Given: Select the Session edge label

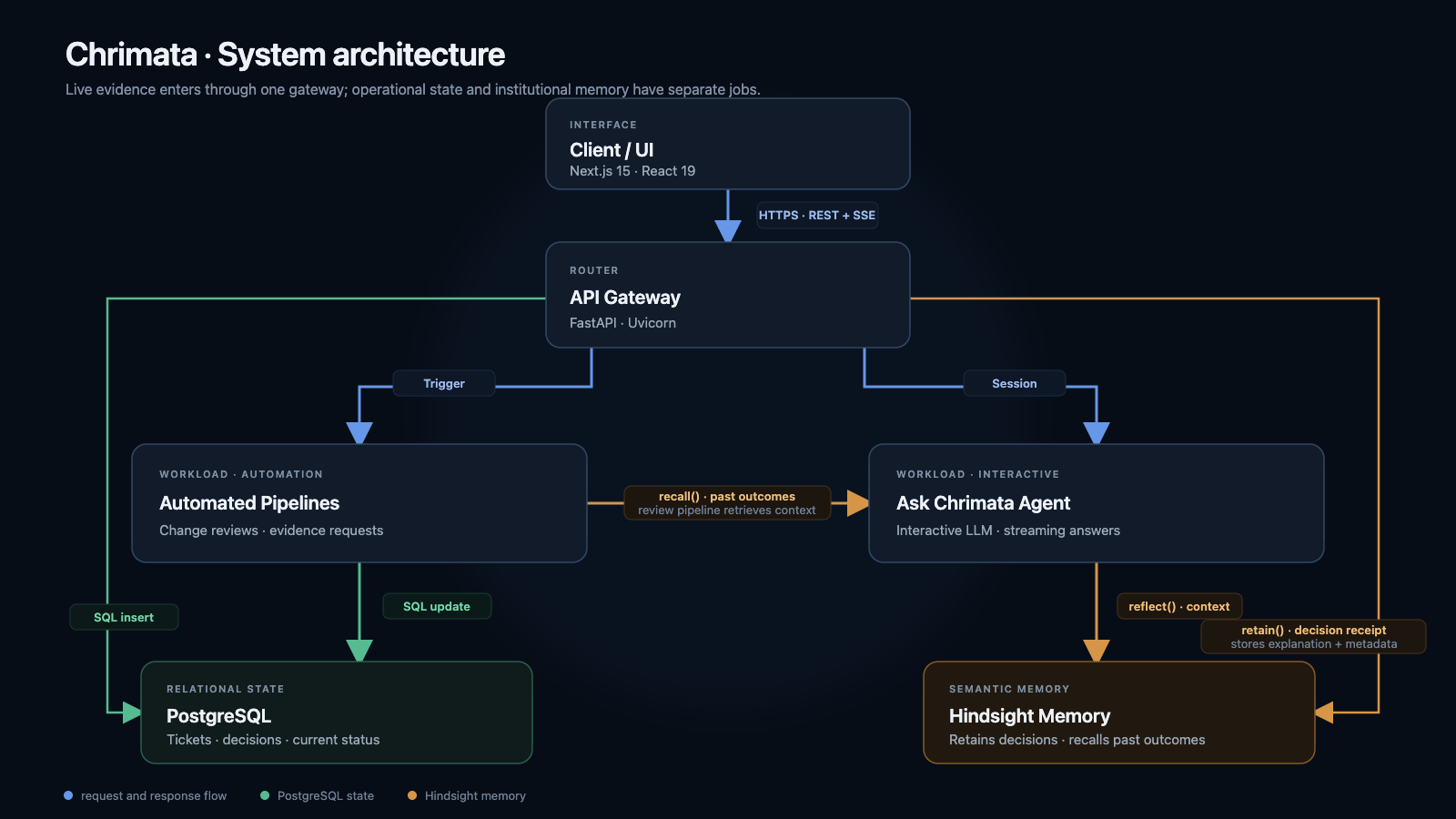Looking at the screenshot, I should coord(1015,384).
